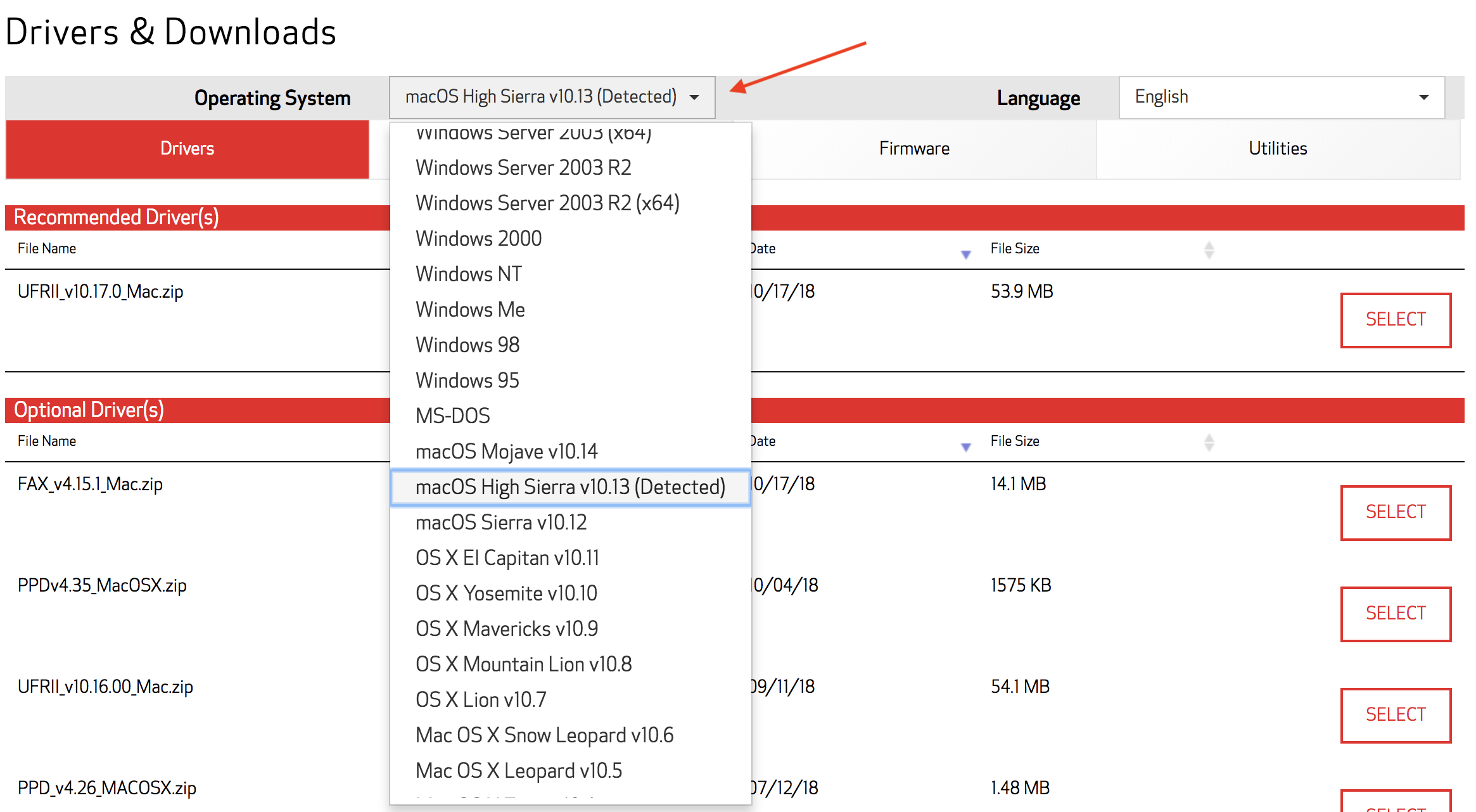This screenshot has height=812, width=1476.
Task: Choose Windows 2000 from the list
Action: click(x=570, y=239)
